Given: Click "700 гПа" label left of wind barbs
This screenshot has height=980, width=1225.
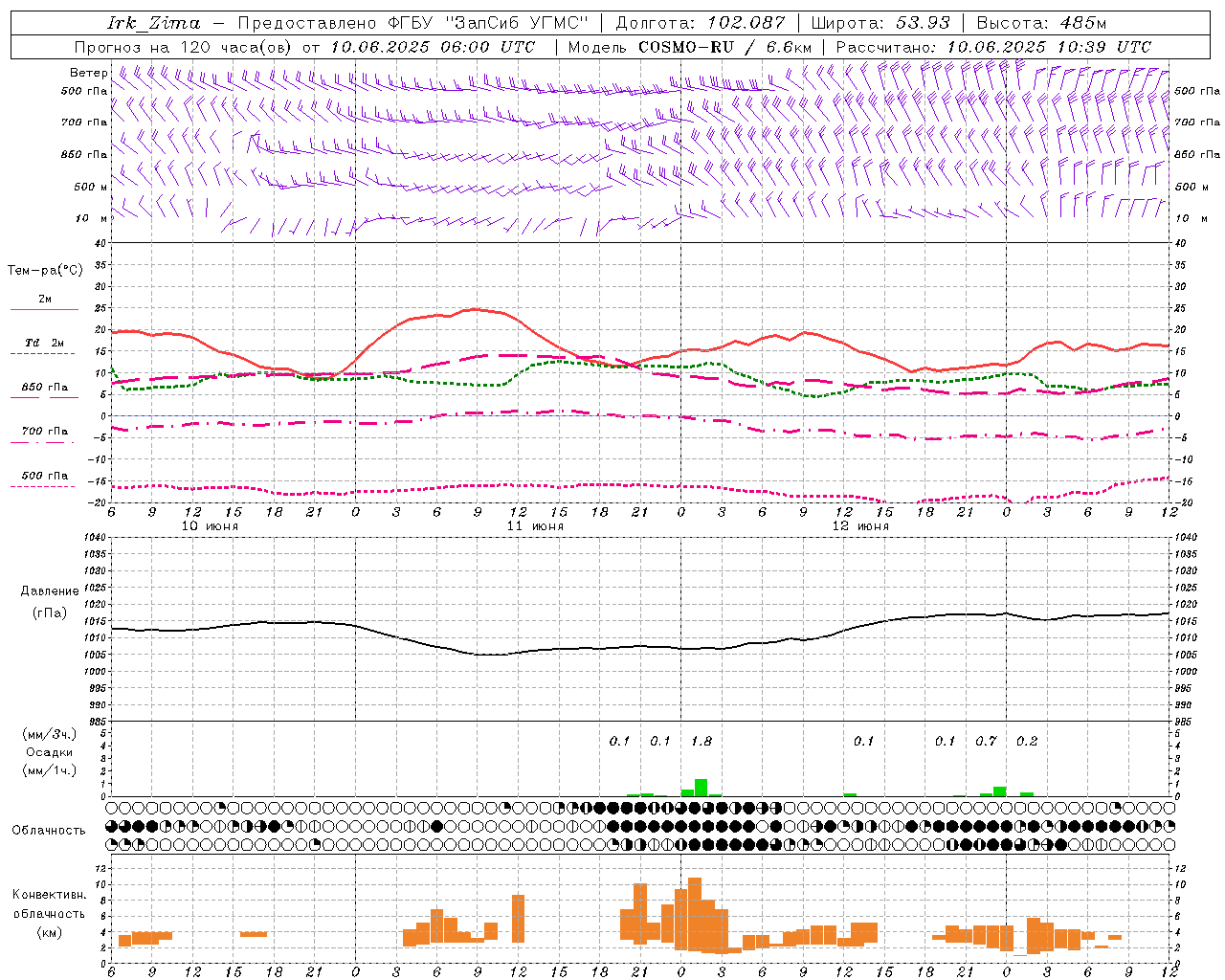Looking at the screenshot, I should (x=84, y=122).
